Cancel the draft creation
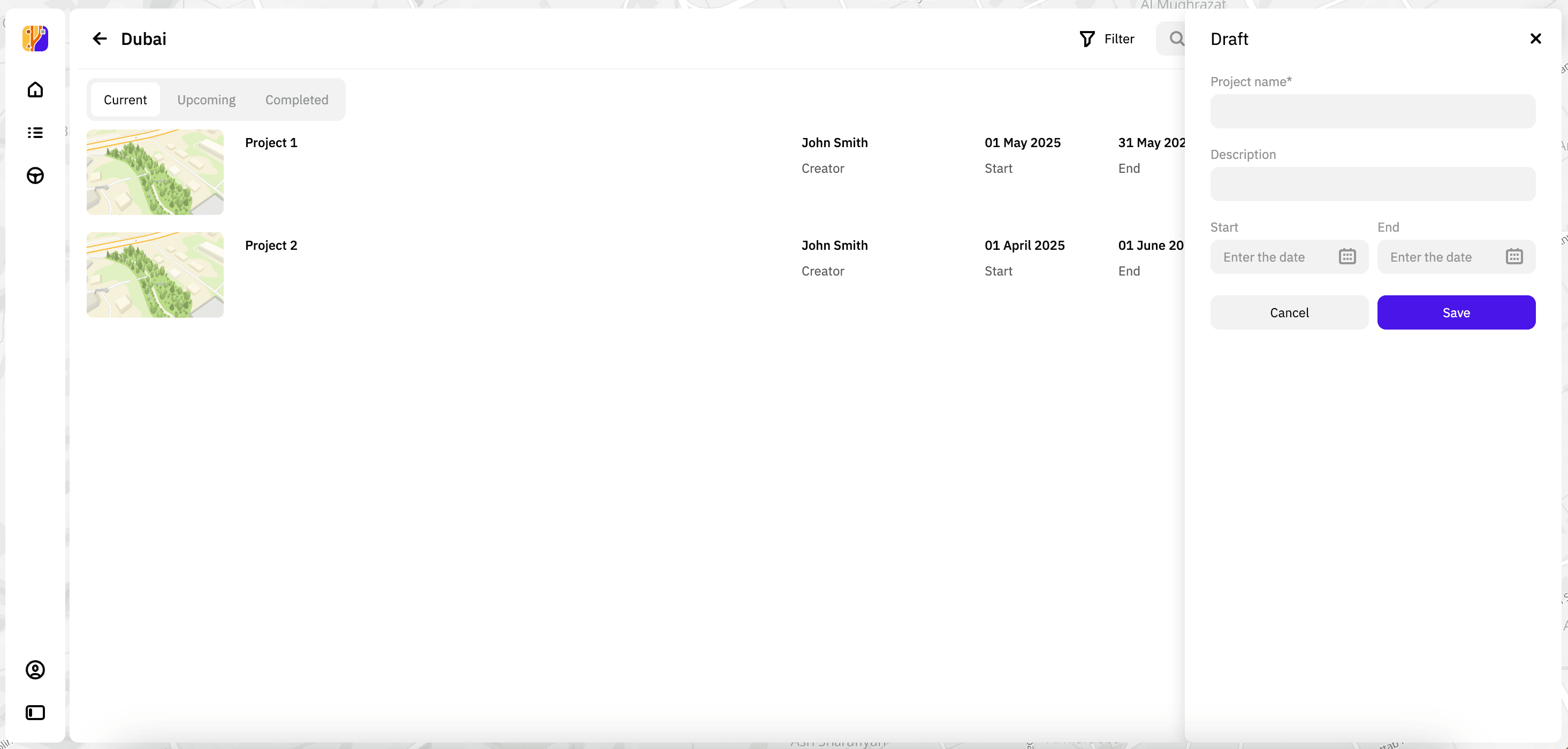The height and width of the screenshot is (749, 1568). [1289, 312]
